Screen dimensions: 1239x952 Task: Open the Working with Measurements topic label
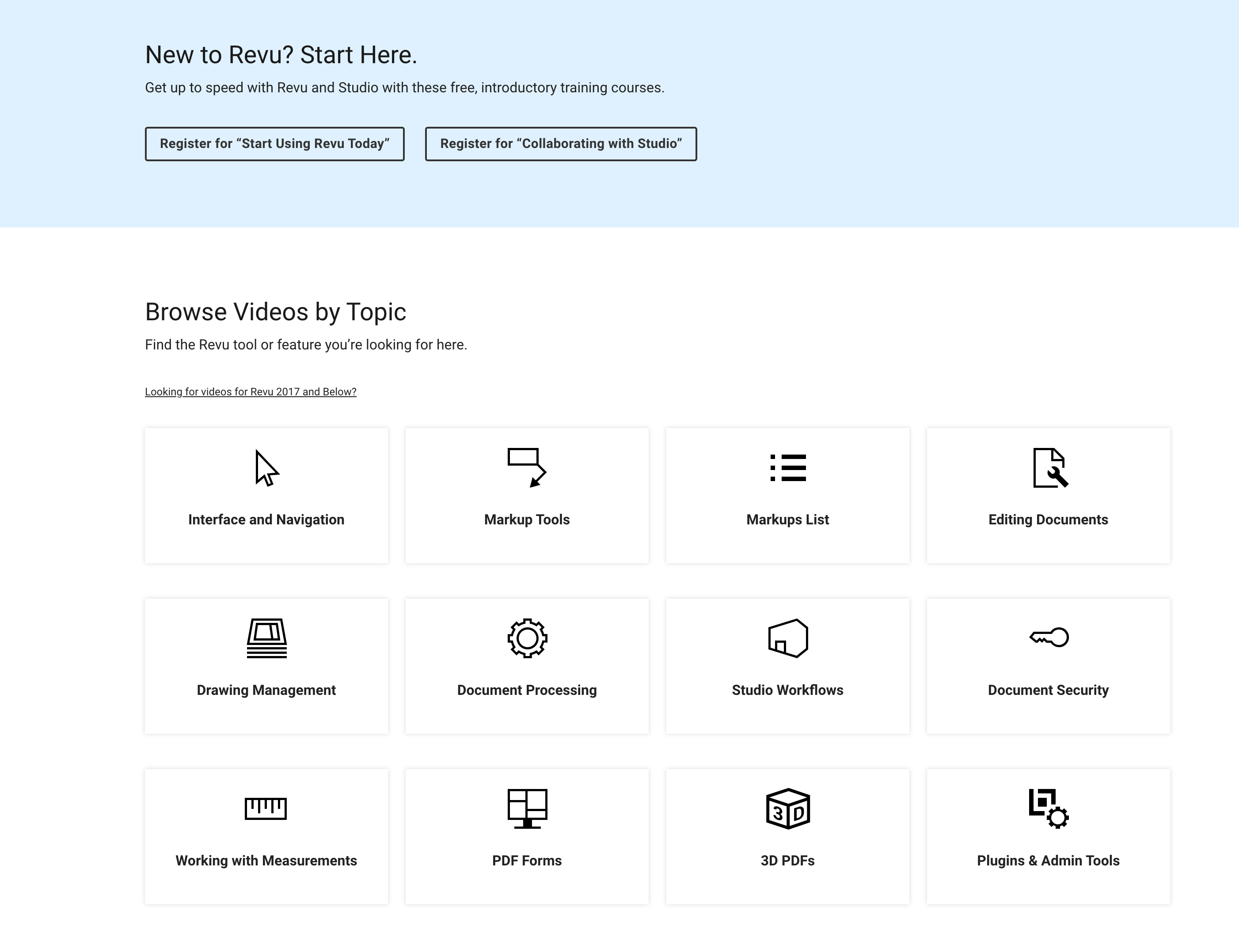coord(266,861)
